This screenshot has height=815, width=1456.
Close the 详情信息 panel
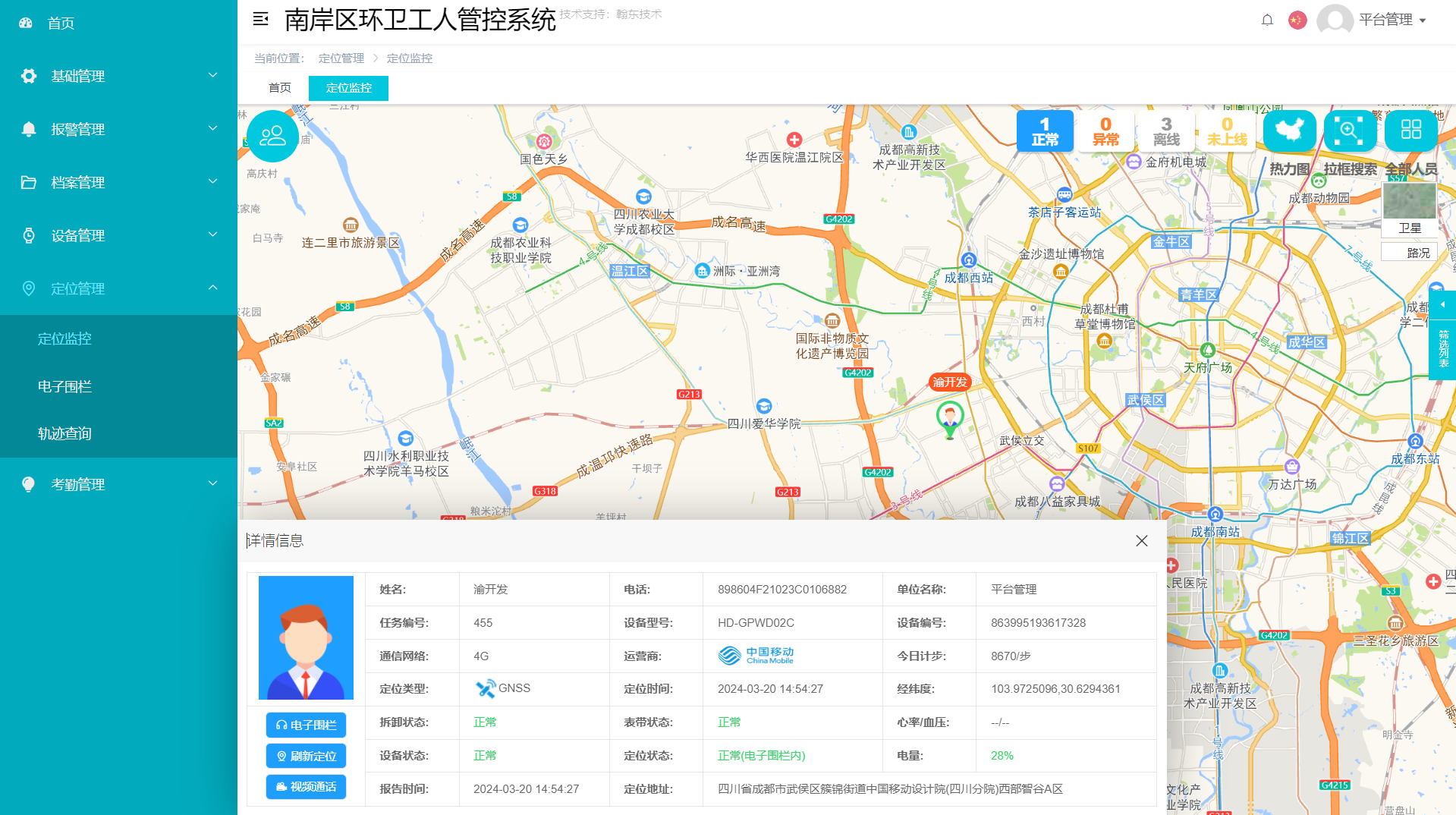tap(1141, 541)
